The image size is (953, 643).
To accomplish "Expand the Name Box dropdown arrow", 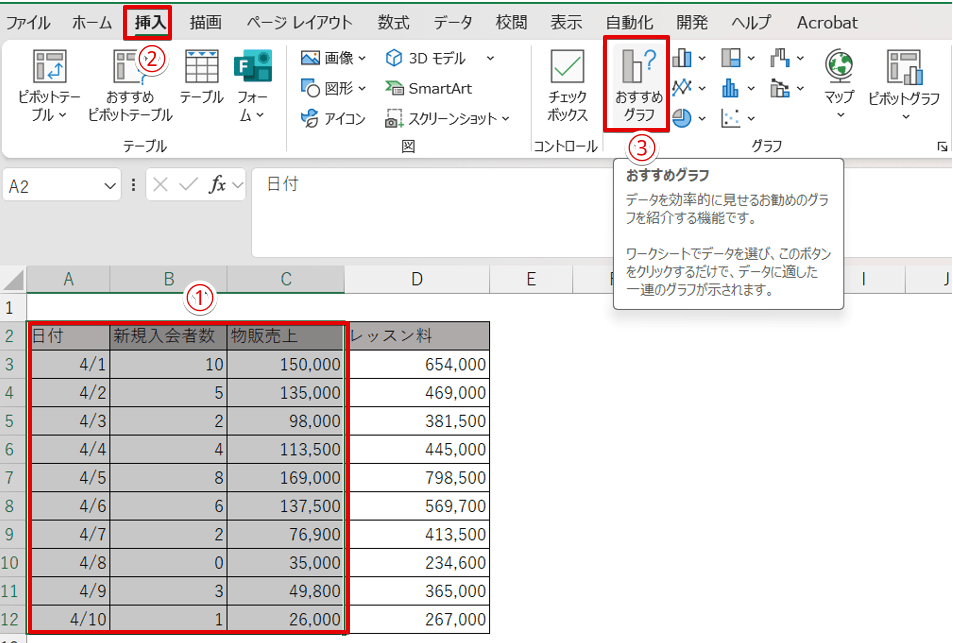I will pos(110,185).
